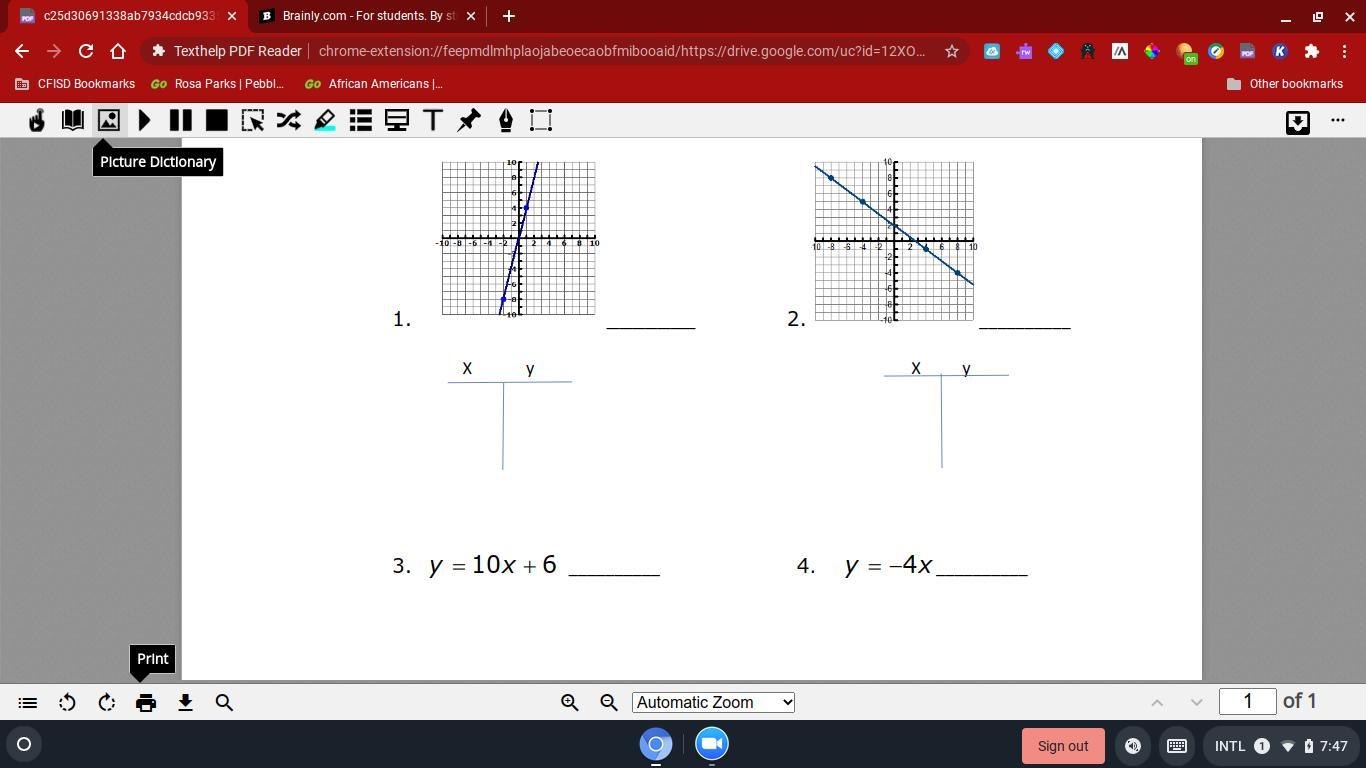Open the blue diamond extension
The image size is (1366, 768).
coord(1056,51)
